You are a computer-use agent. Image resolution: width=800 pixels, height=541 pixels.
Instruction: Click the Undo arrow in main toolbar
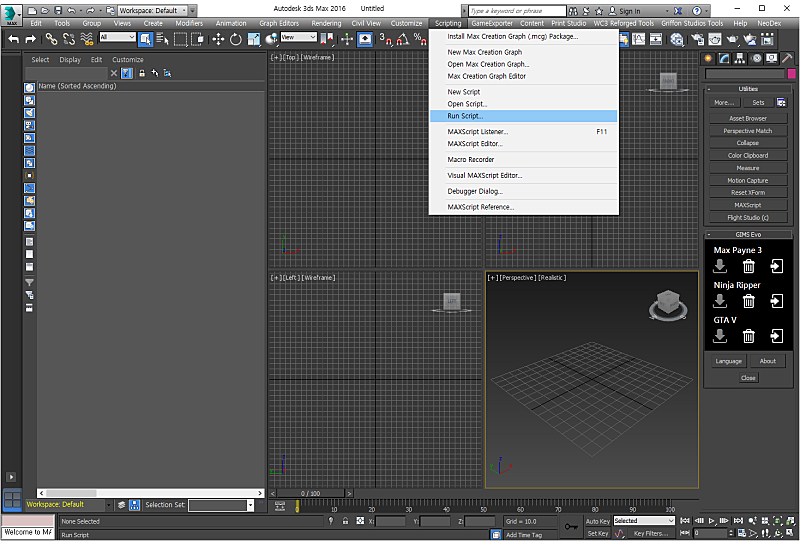point(13,39)
